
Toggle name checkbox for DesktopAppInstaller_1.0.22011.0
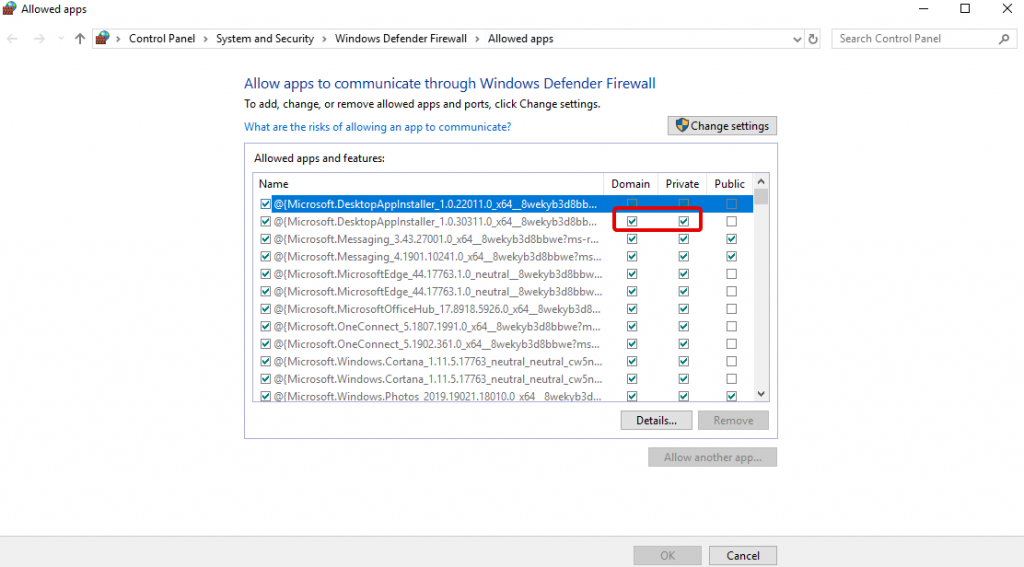click(x=265, y=204)
